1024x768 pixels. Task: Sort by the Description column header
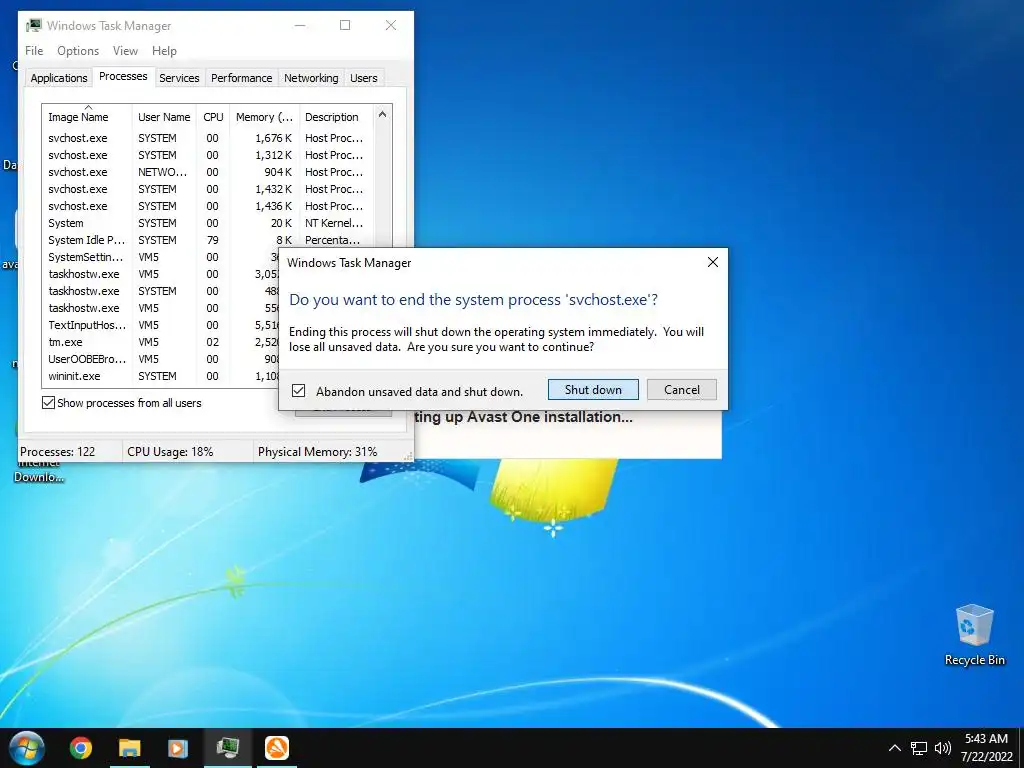(x=336, y=117)
